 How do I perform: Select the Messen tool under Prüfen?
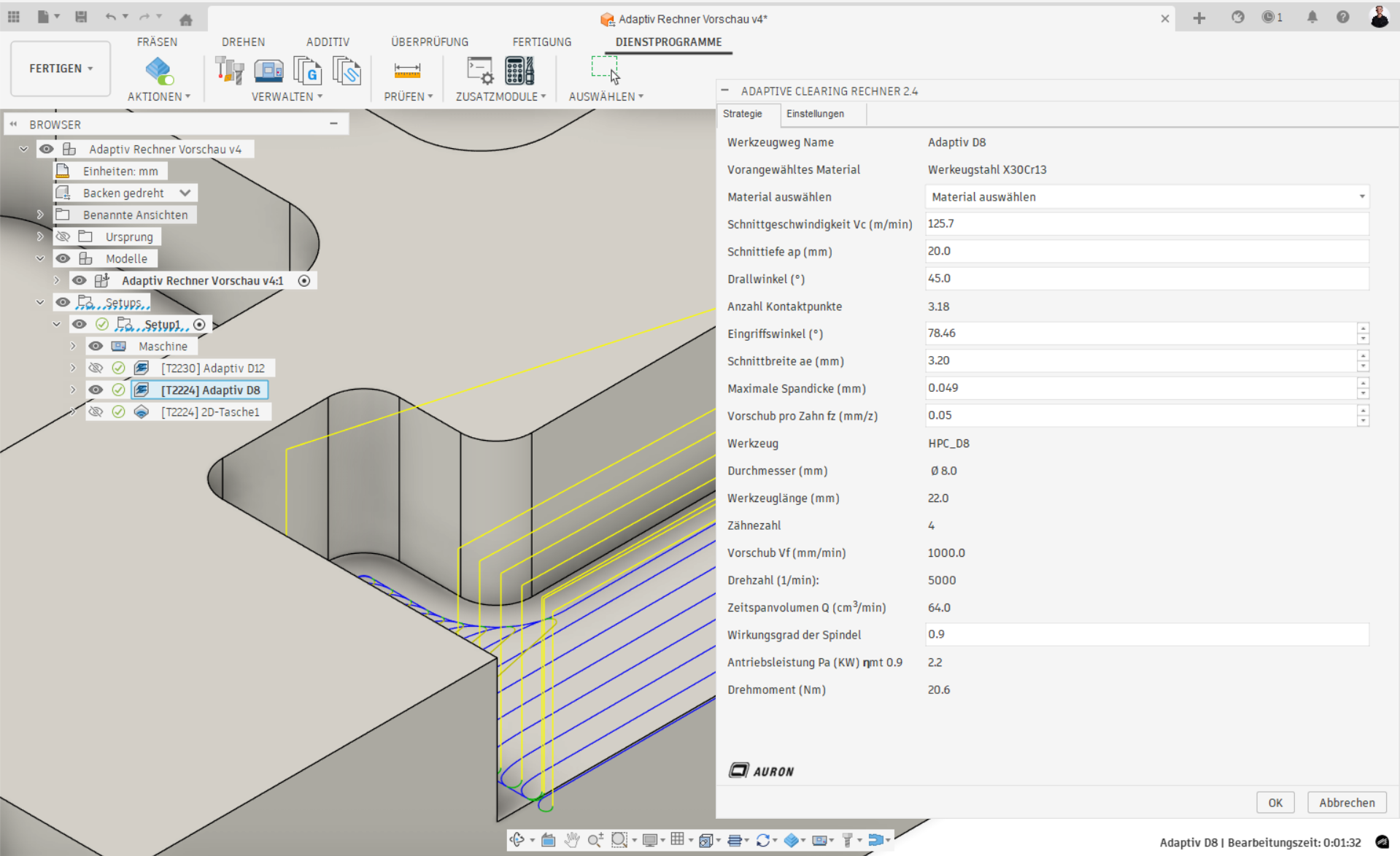tap(407, 71)
